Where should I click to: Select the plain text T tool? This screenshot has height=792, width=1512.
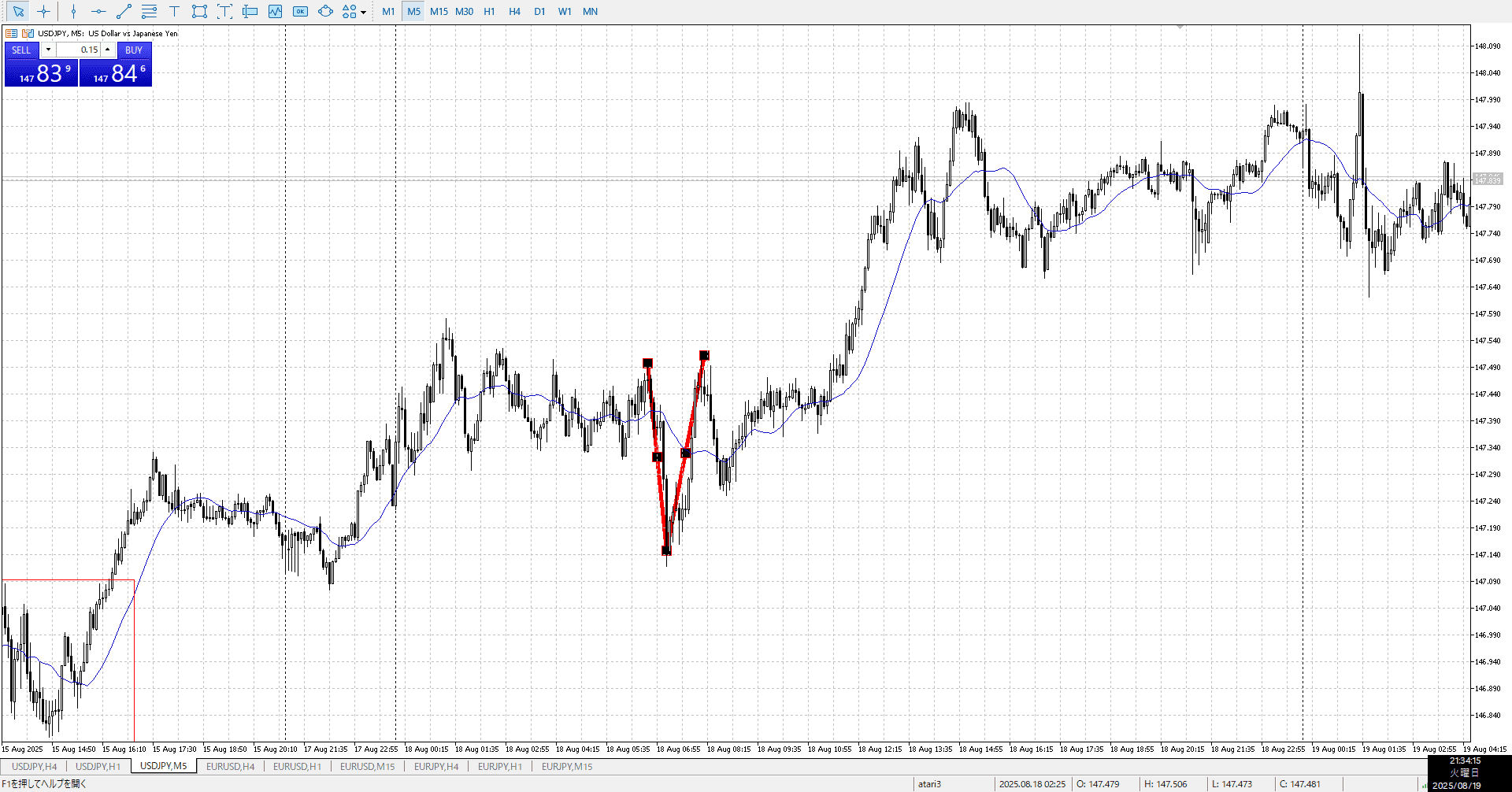point(174,11)
